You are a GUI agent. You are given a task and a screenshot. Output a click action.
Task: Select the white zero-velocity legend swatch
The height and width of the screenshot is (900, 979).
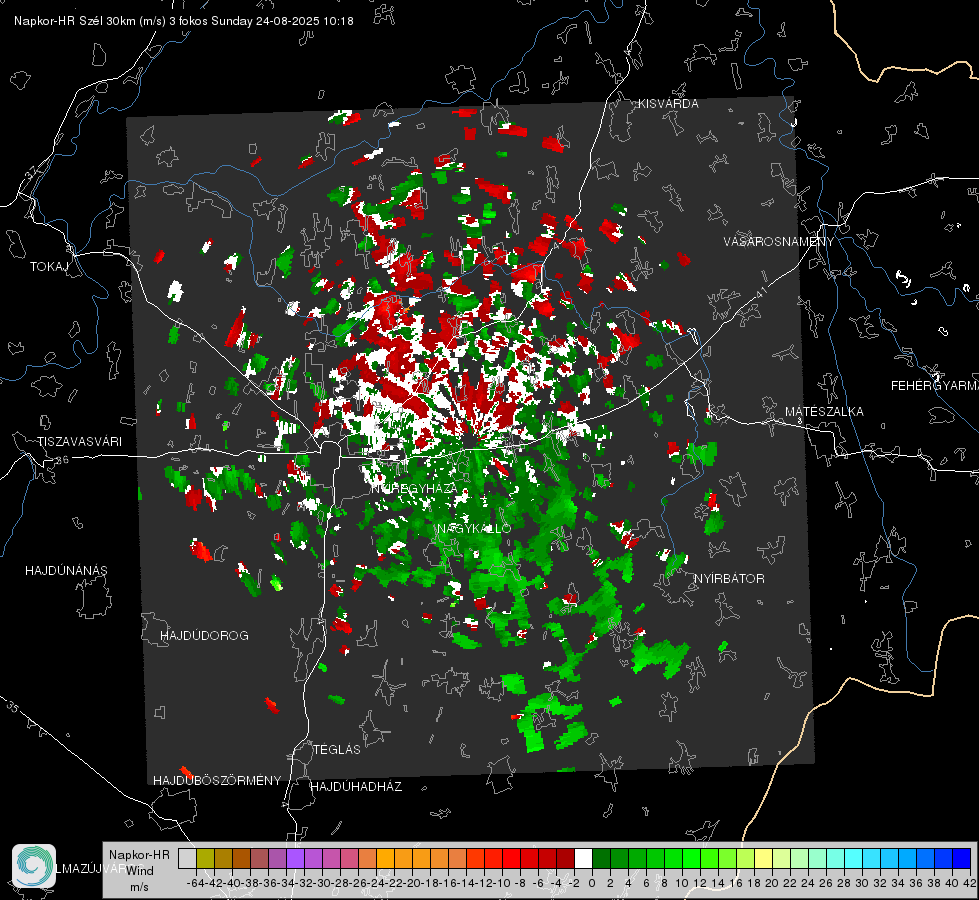pyautogui.click(x=583, y=859)
